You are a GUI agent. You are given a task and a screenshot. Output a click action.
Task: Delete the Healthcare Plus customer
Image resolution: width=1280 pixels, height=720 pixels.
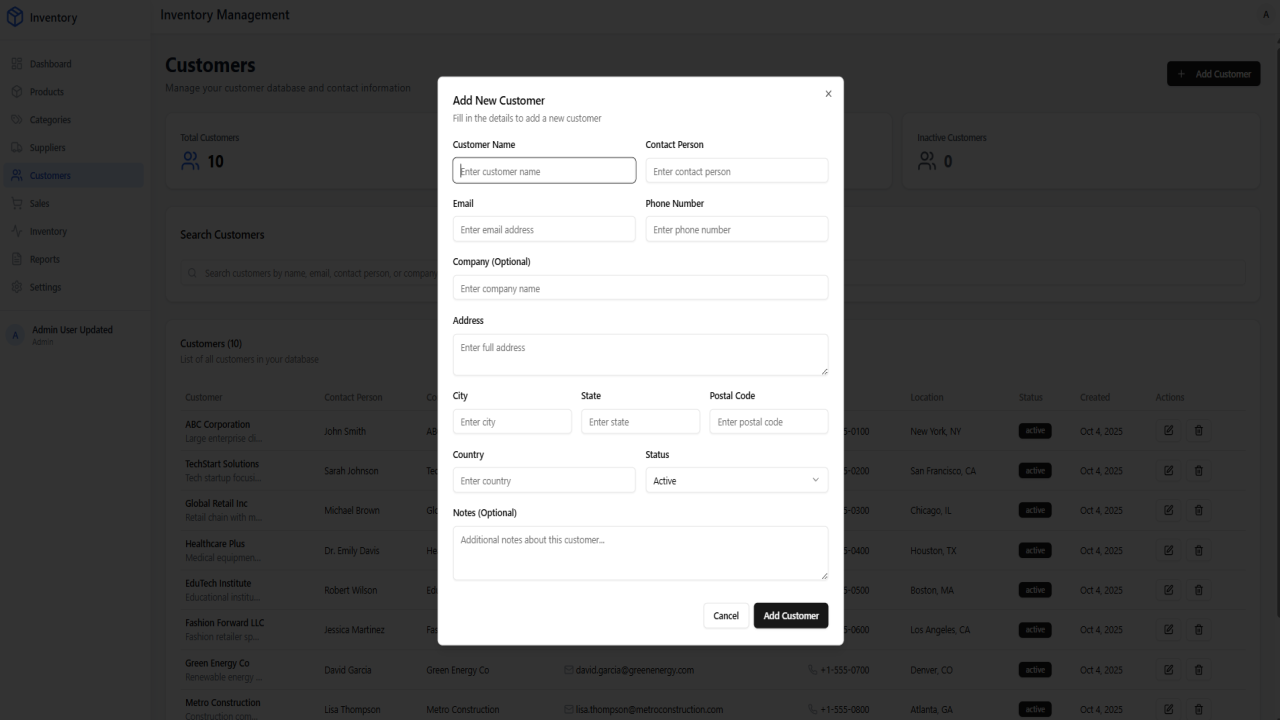pyautogui.click(x=1199, y=550)
